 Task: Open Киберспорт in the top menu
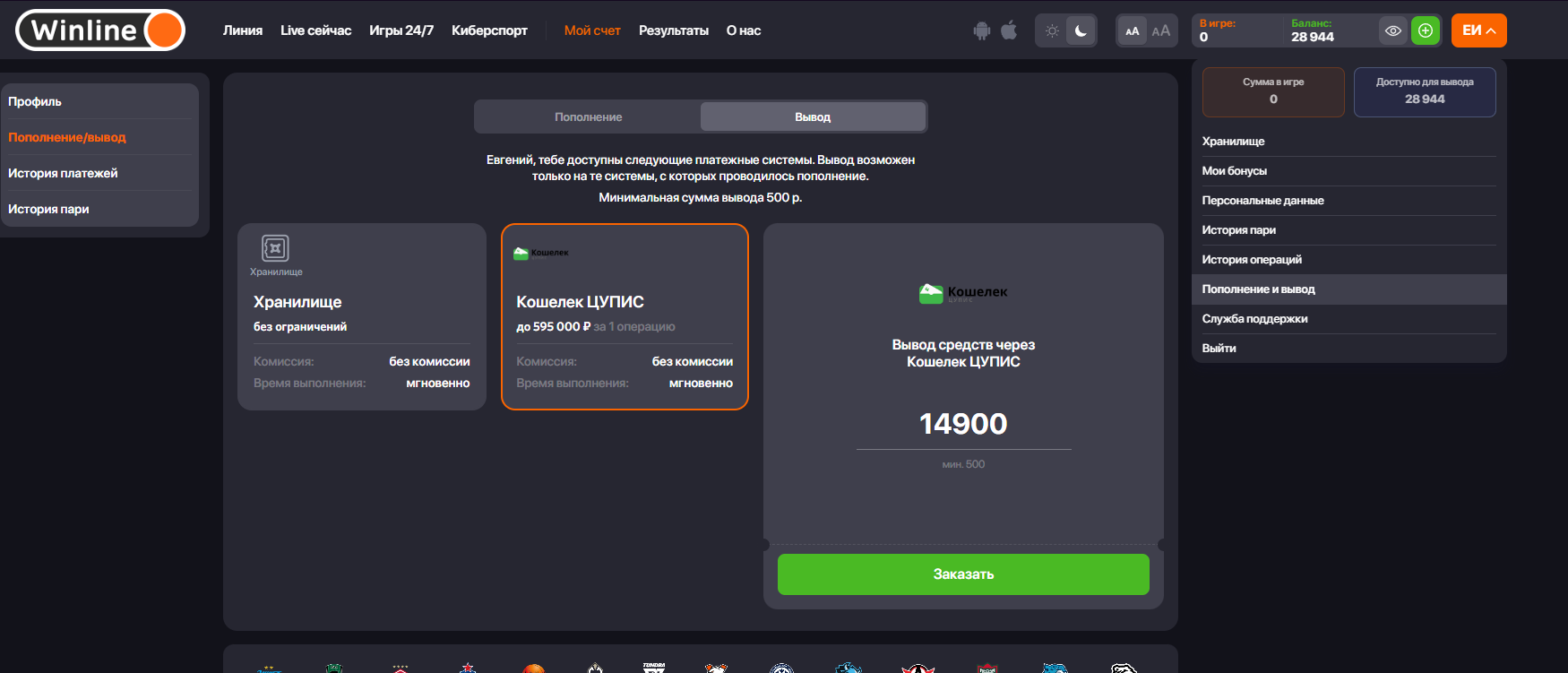point(489,30)
